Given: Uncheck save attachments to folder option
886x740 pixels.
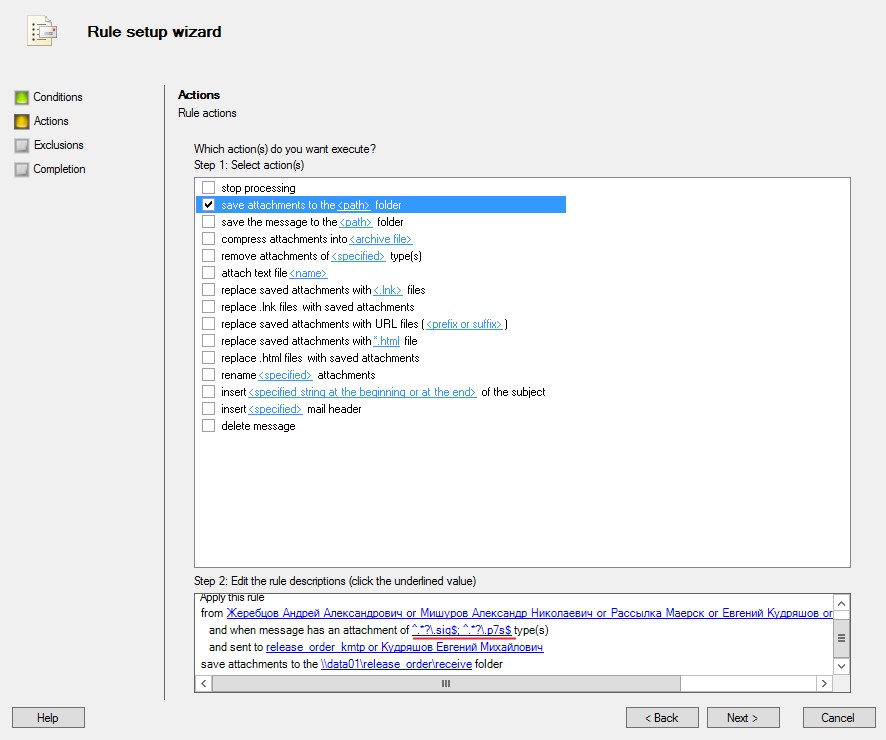Looking at the screenshot, I should [x=208, y=205].
